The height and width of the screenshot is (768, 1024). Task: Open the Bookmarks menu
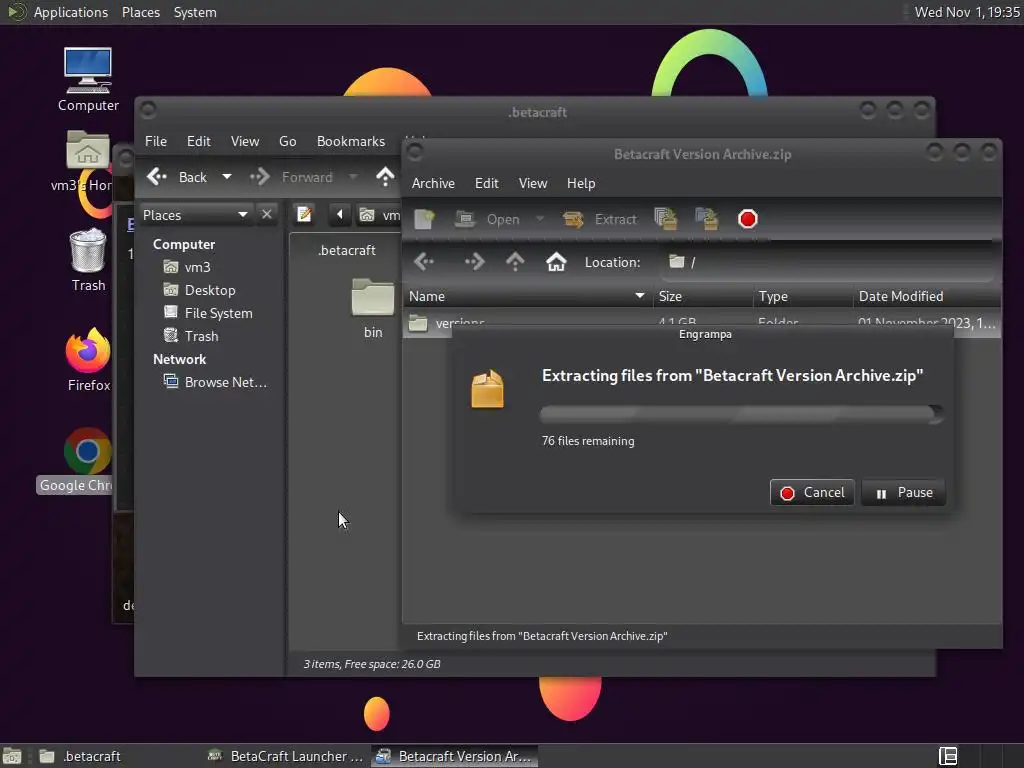pos(351,142)
